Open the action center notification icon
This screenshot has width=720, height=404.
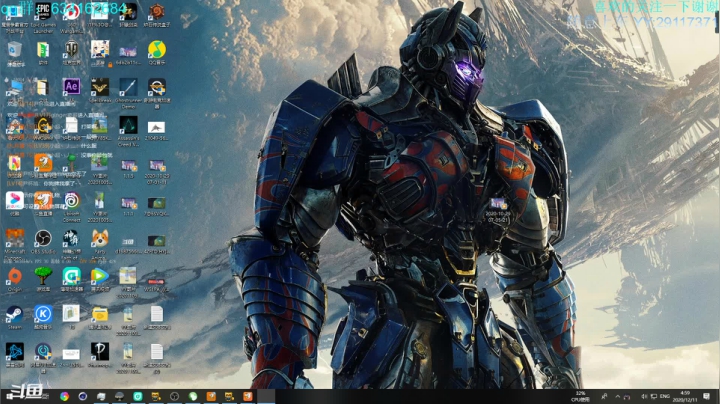706,396
